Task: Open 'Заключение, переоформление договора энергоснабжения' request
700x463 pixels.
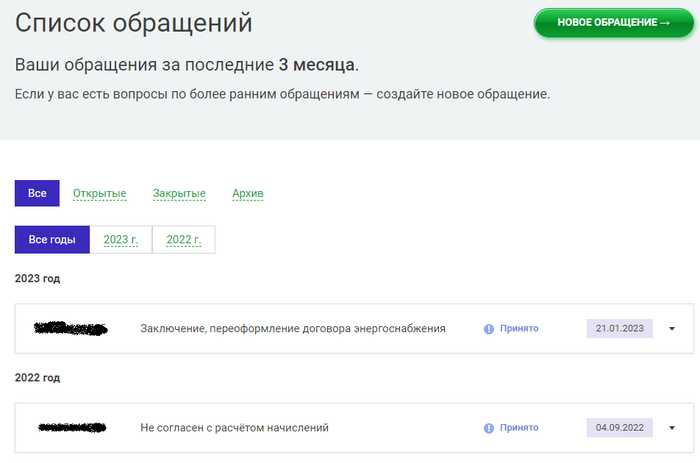Action: pyautogui.click(x=293, y=328)
